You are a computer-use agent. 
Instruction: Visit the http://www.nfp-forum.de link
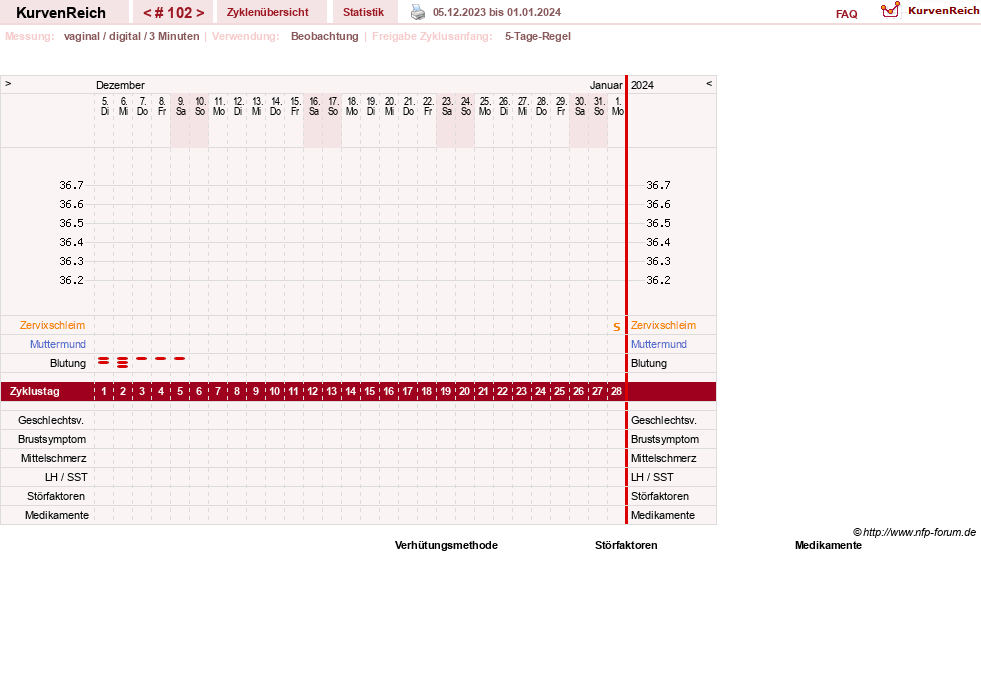pos(919,533)
